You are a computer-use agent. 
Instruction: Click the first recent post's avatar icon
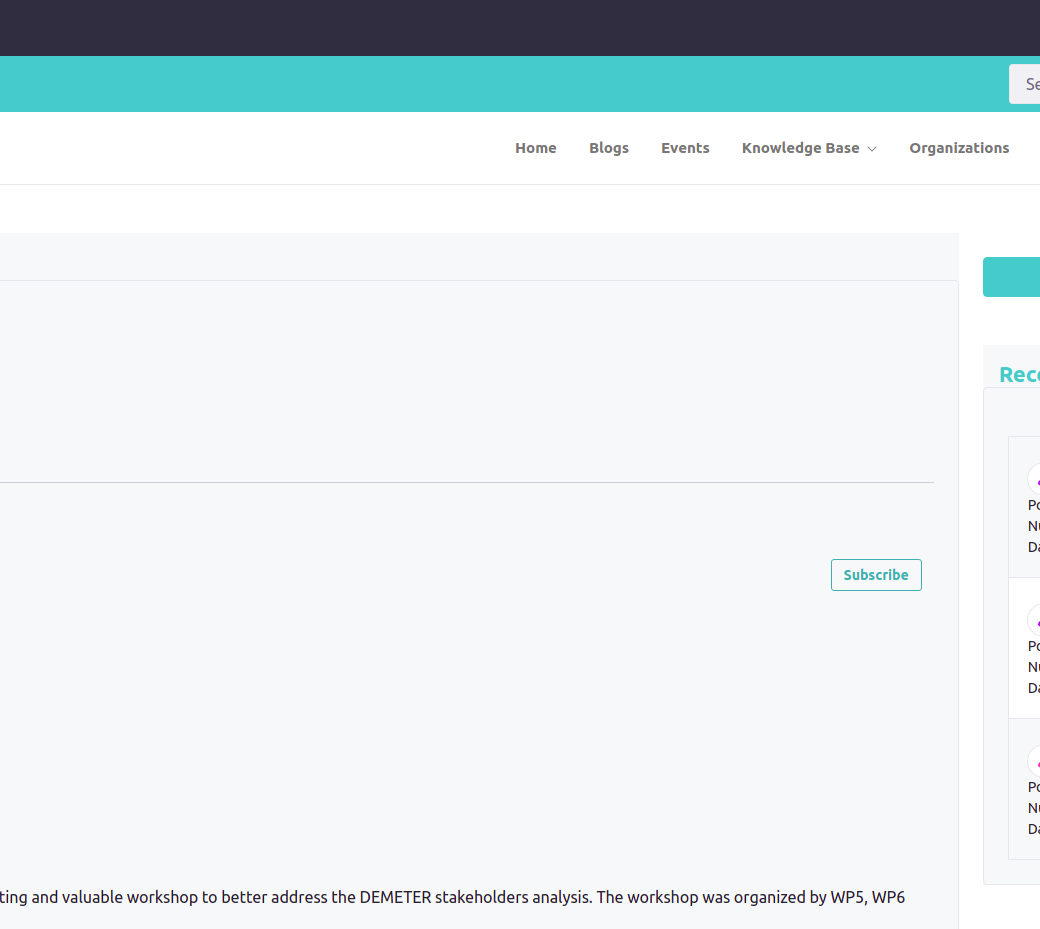[x=1034, y=479]
